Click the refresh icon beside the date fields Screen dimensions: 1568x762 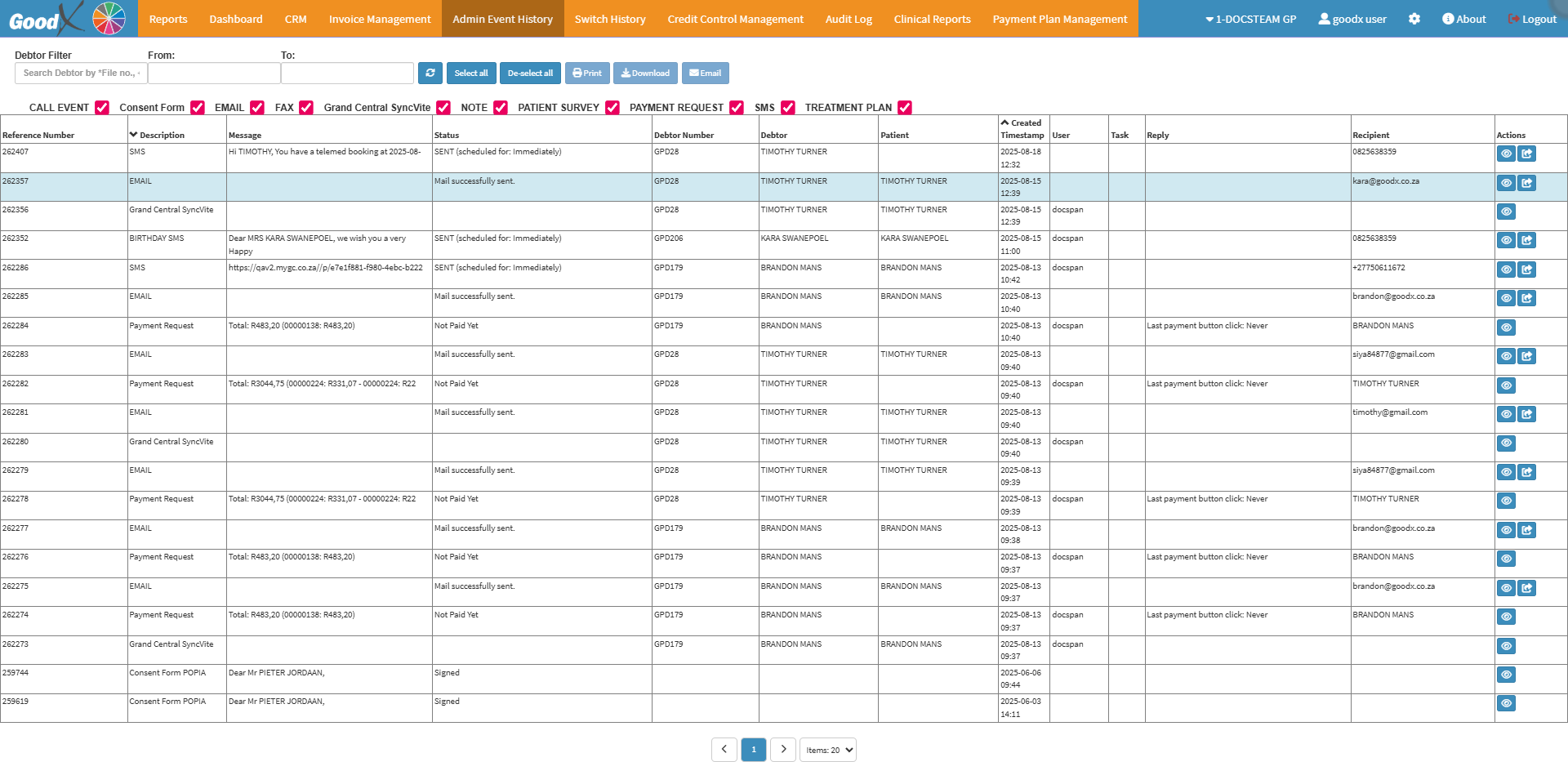(430, 74)
